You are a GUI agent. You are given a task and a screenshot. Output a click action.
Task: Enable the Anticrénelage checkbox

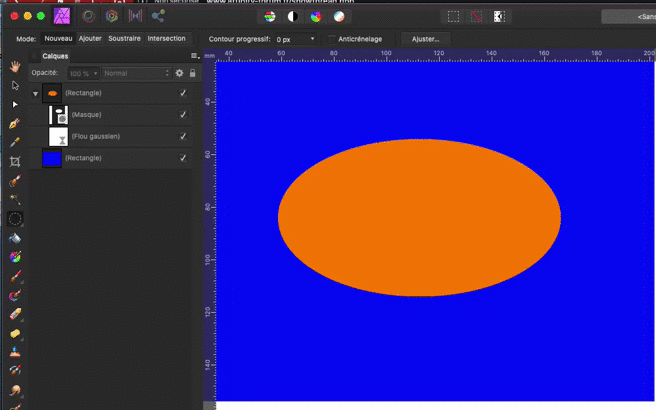coord(332,38)
